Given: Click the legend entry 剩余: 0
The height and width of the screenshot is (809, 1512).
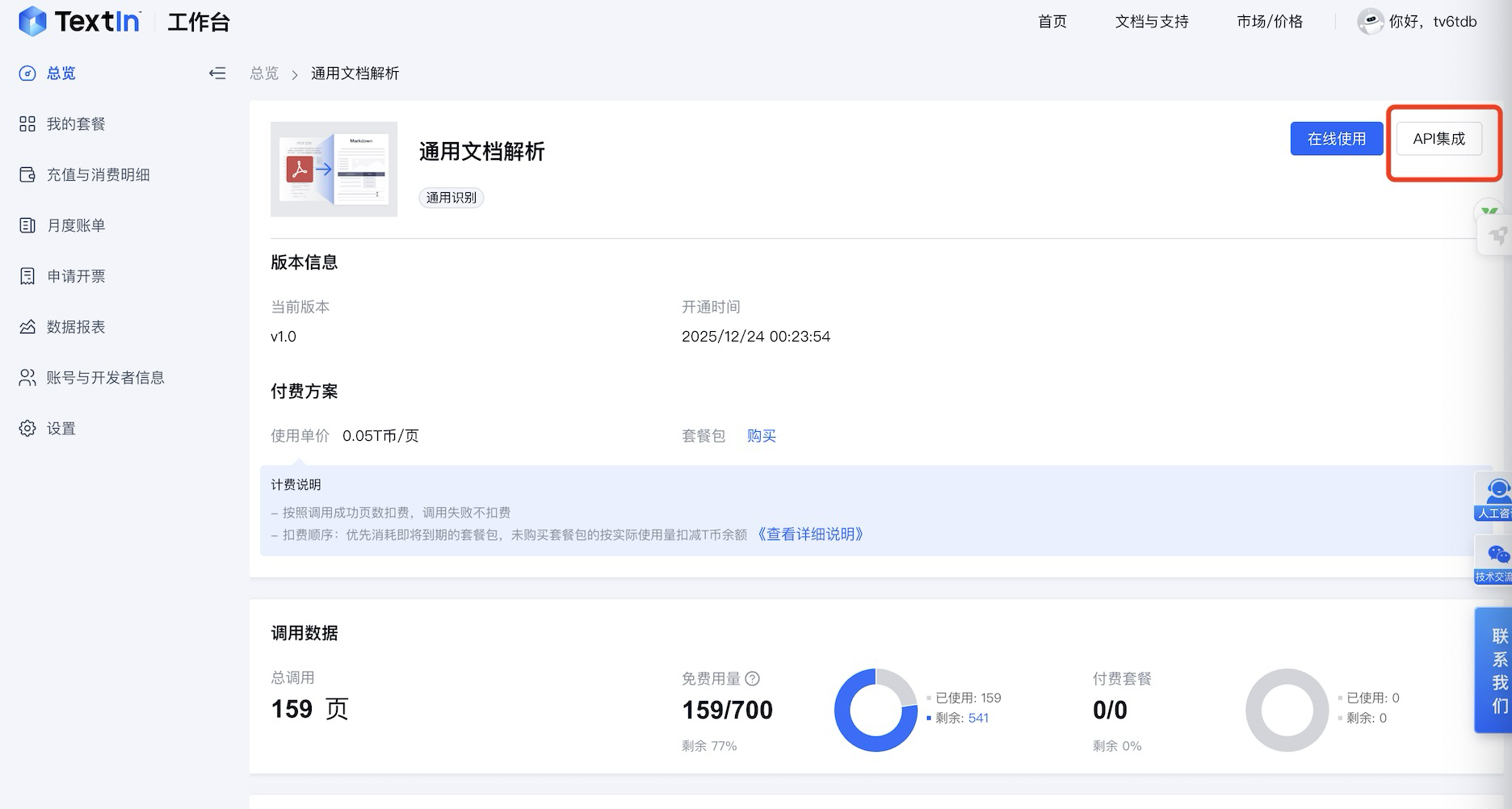Looking at the screenshot, I should pyautogui.click(x=1362, y=719).
